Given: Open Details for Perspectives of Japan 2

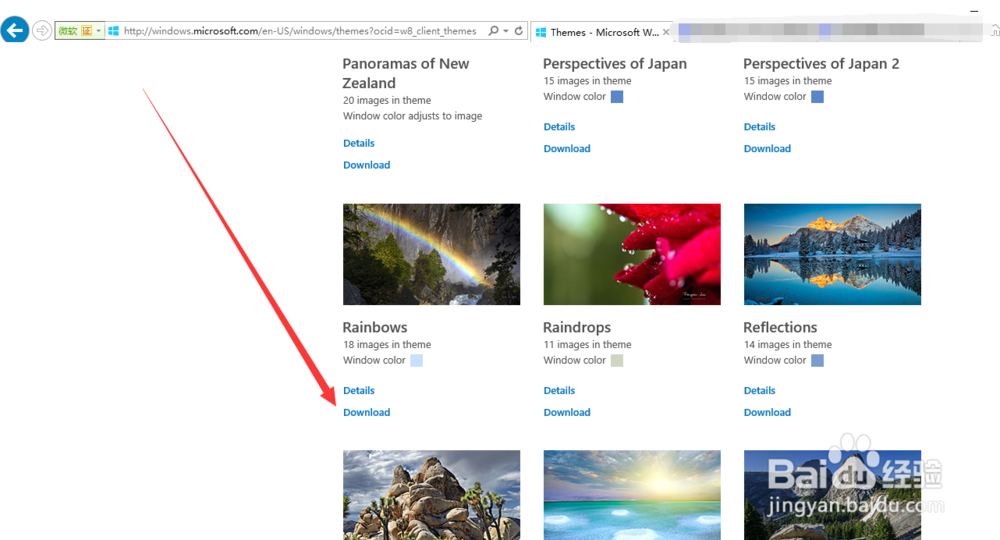Looking at the screenshot, I should 759,127.
